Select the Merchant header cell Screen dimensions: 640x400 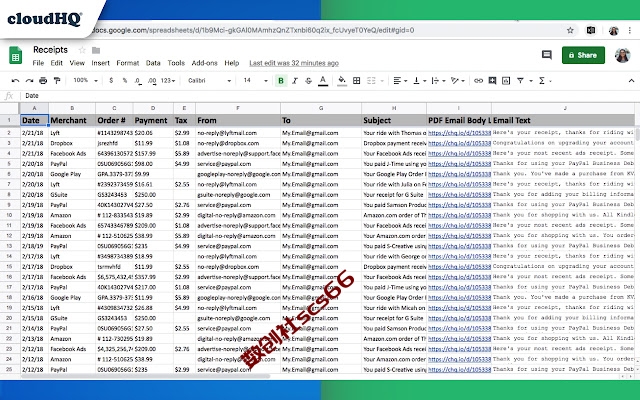pyautogui.click(x=72, y=120)
